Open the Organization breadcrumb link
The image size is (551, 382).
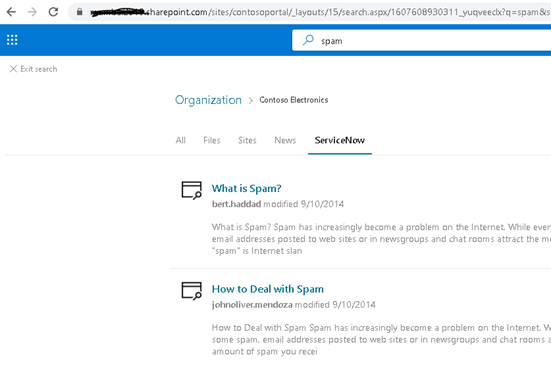208,100
